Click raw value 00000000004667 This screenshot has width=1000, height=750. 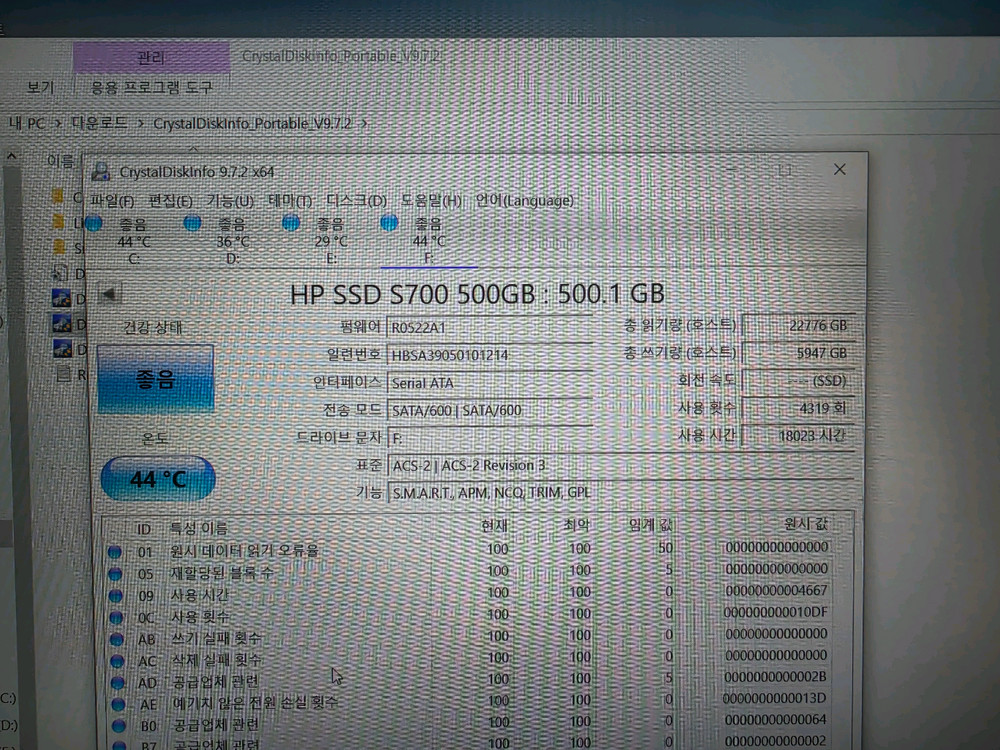(776, 591)
